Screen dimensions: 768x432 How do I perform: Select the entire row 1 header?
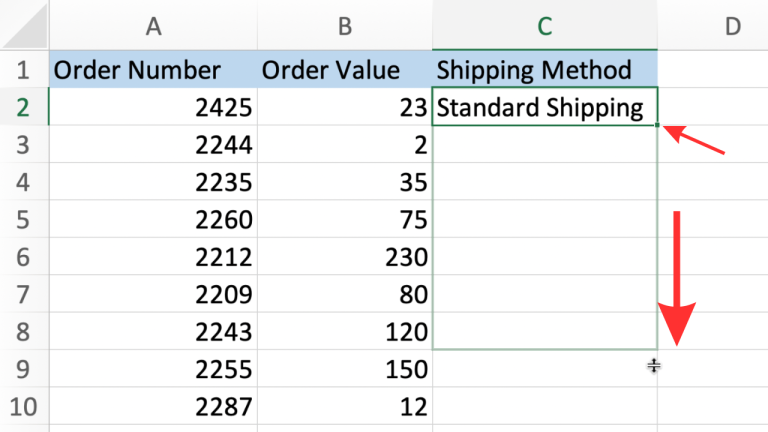24,70
